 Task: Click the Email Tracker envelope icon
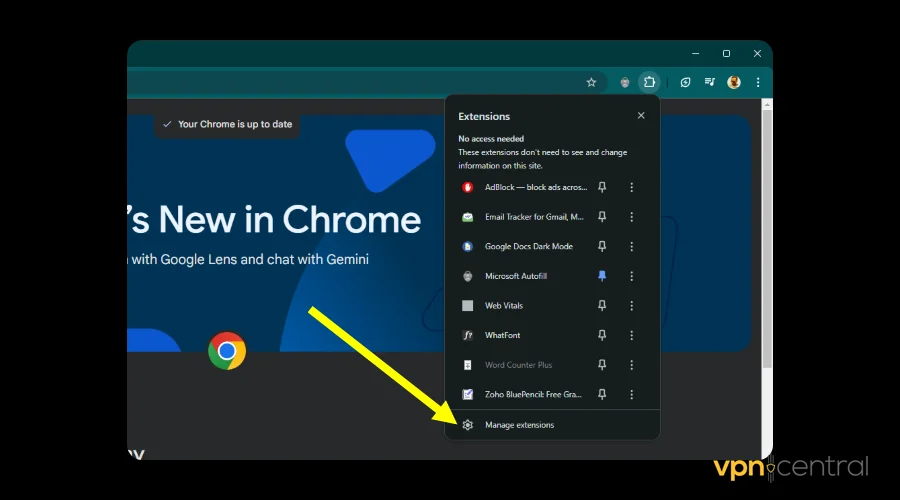pyautogui.click(x=468, y=217)
